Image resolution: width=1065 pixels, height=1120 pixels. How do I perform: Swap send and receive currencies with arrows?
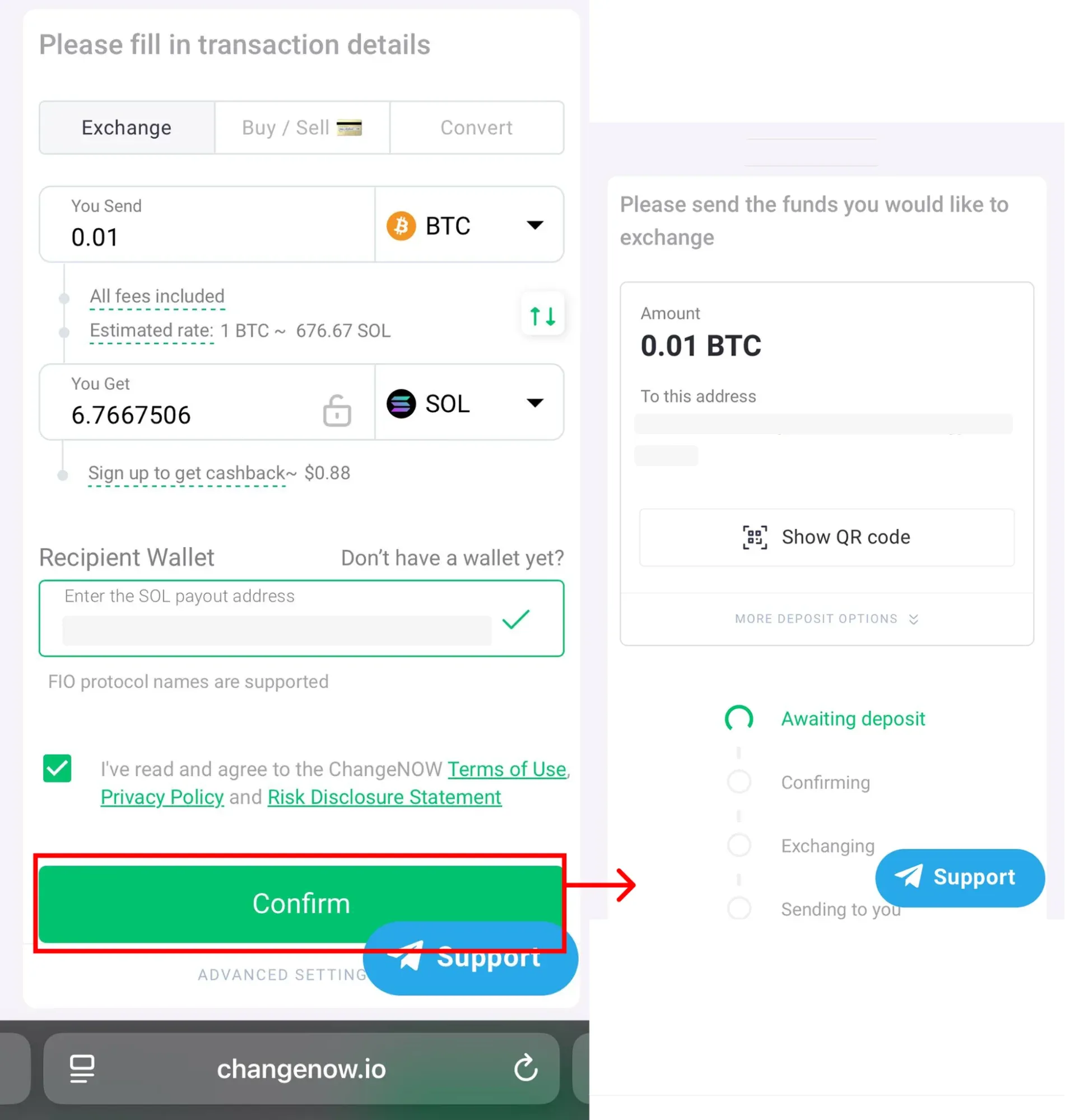pyautogui.click(x=542, y=316)
